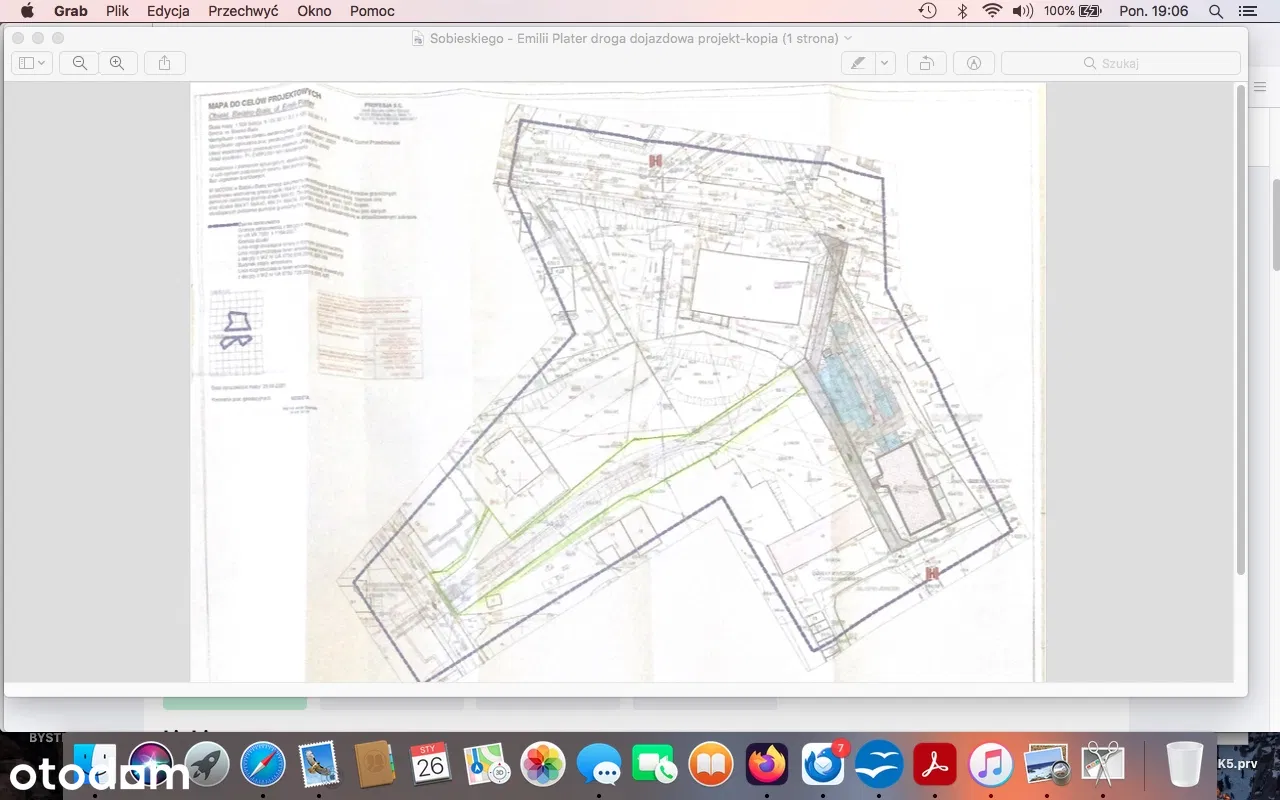
Task: Click the vertical scrollbar of the document
Action: pyautogui.click(x=1241, y=330)
